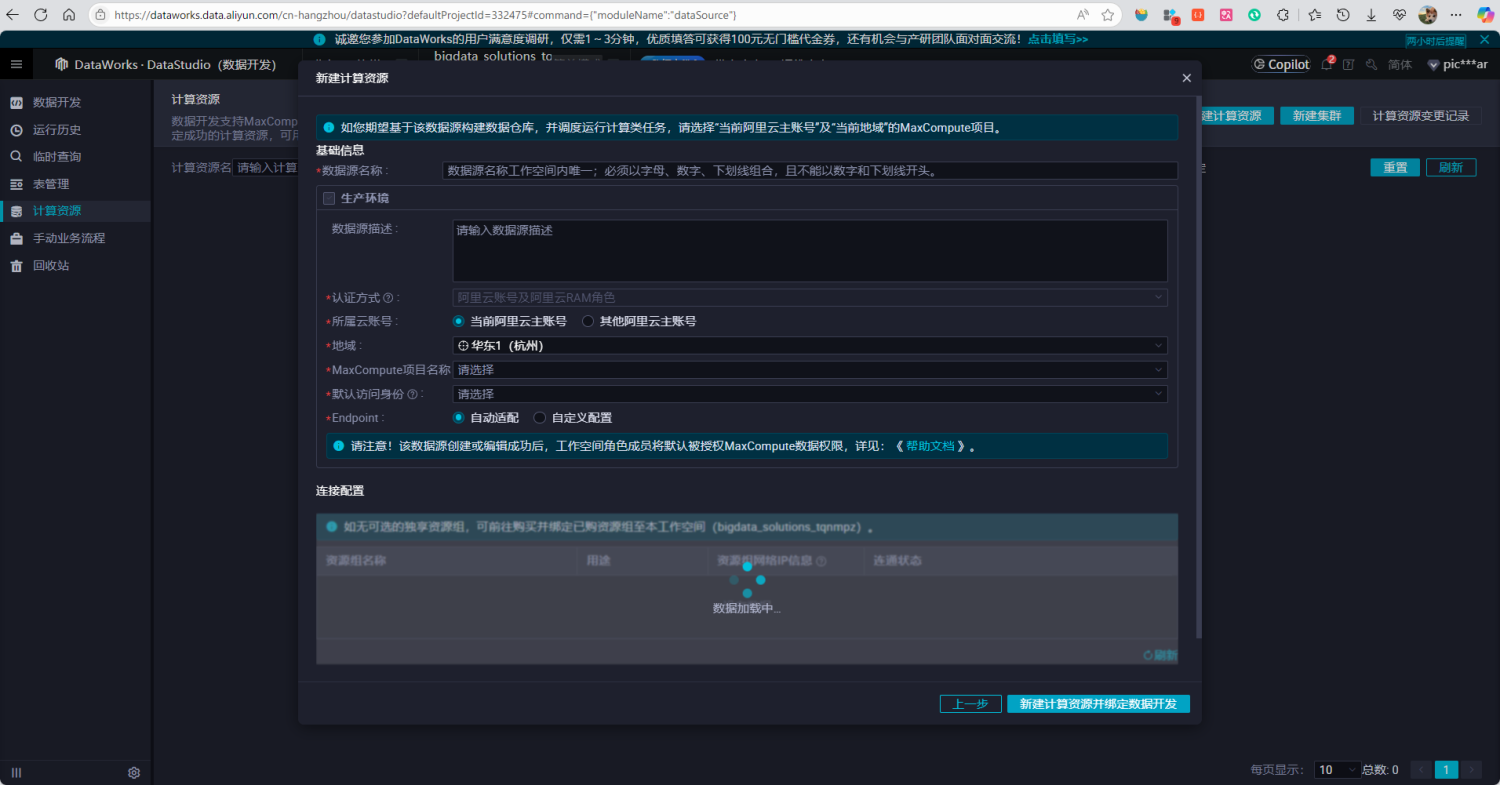Click the wrench settings icon in top bar

pos(1372,63)
